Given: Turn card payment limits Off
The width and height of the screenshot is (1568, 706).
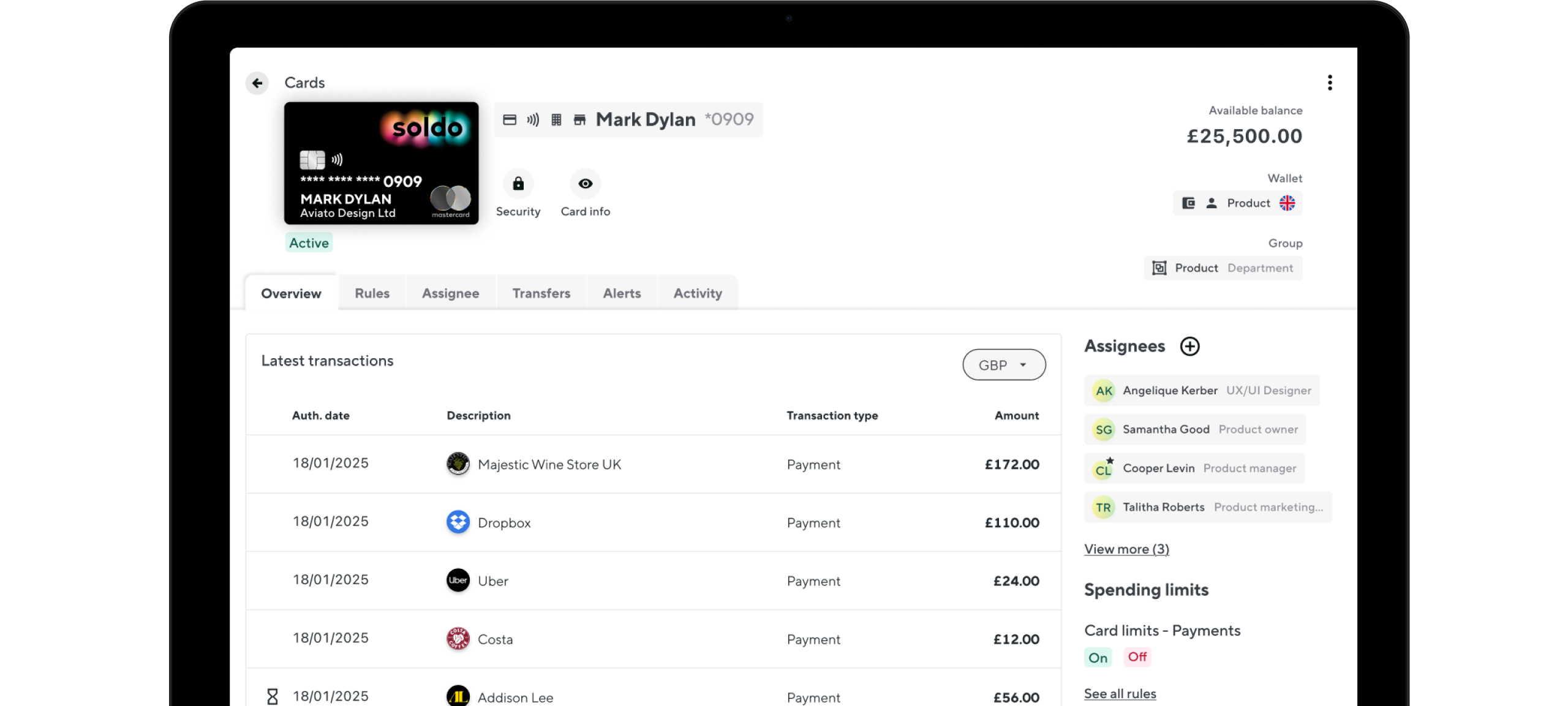Looking at the screenshot, I should 1137,657.
